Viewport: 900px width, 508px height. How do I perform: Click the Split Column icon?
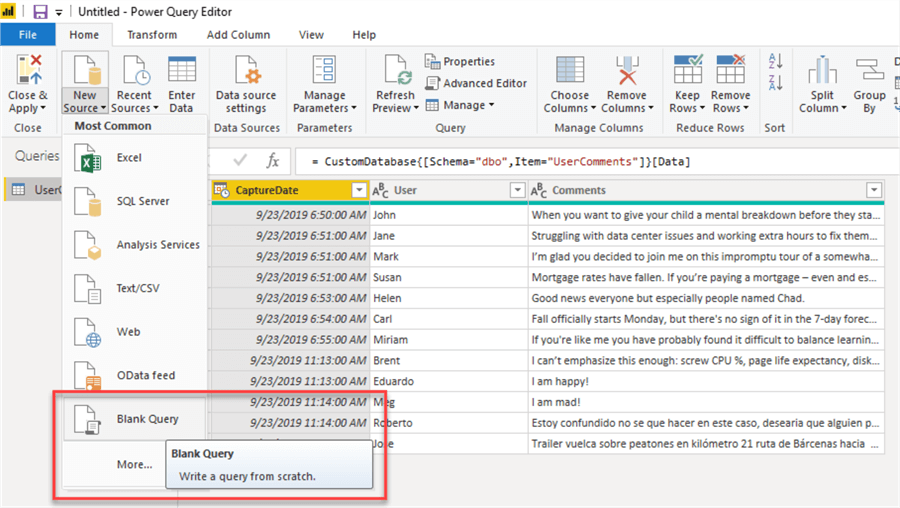tap(823, 70)
